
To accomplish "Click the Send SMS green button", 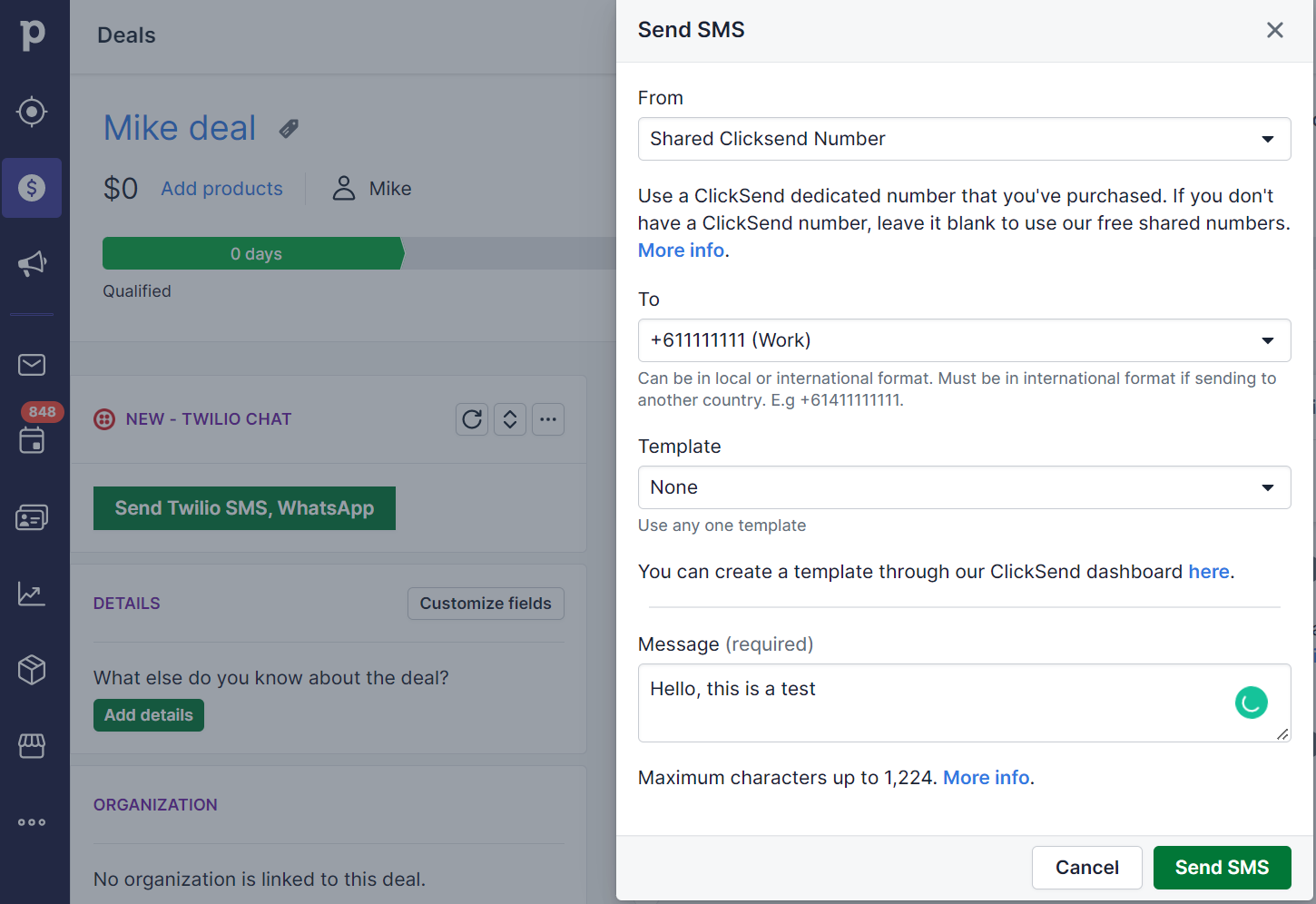I will (1222, 868).
